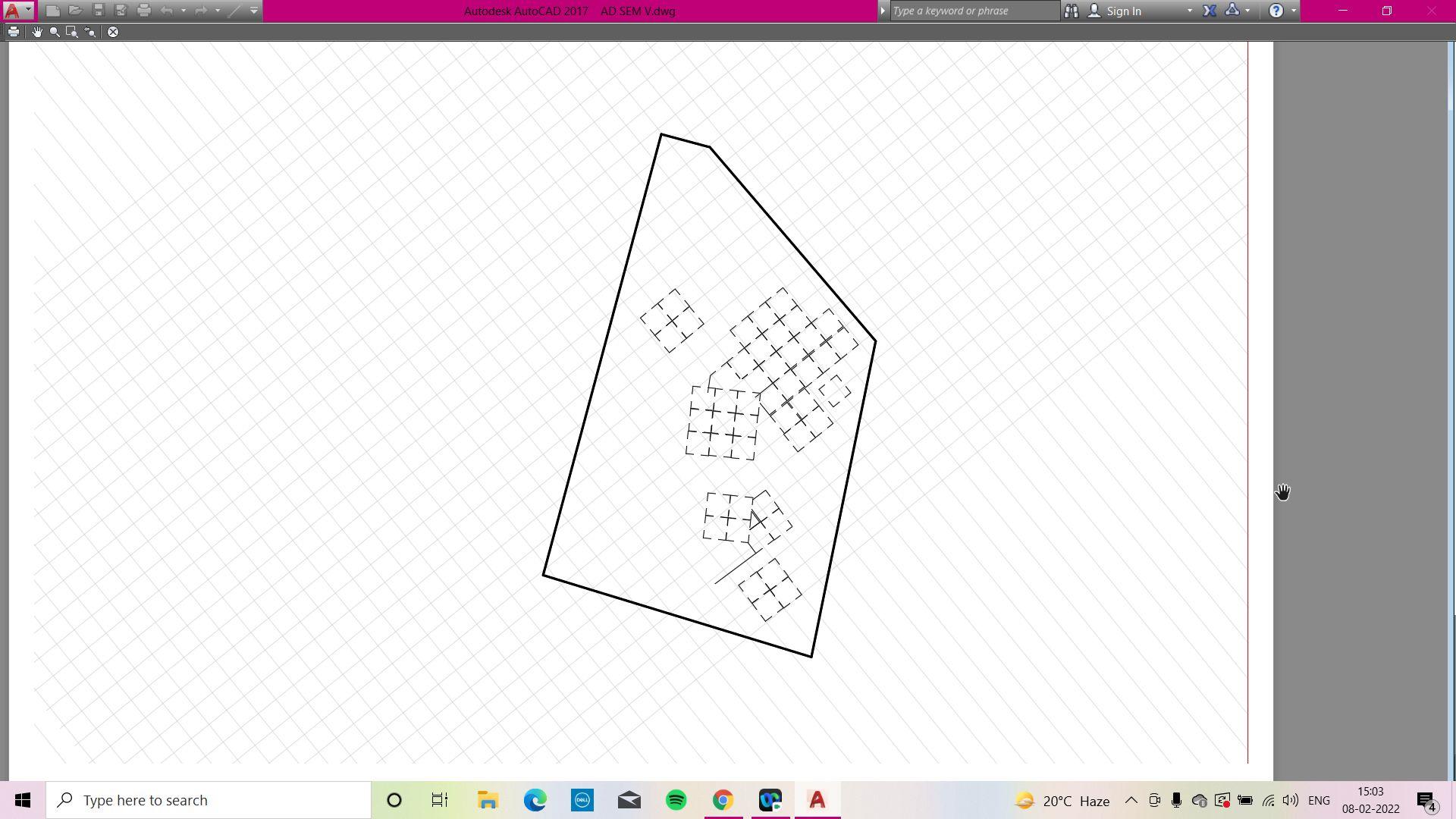Show hidden system tray icons chevron
This screenshot has width=1456, height=819.
(1131, 800)
